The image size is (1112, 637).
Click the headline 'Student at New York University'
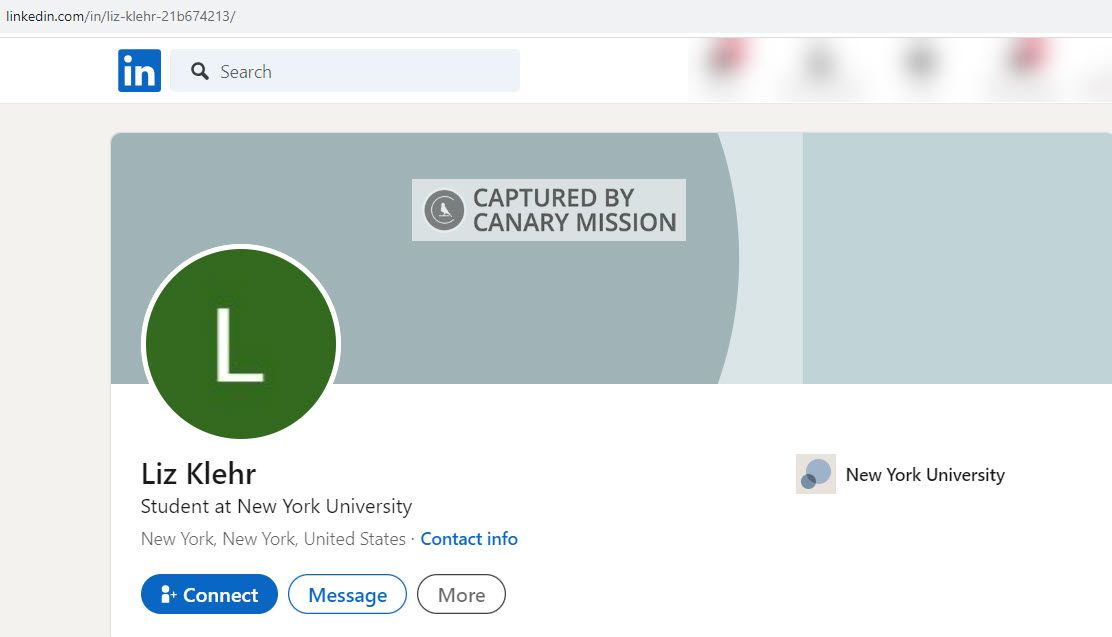[276, 506]
